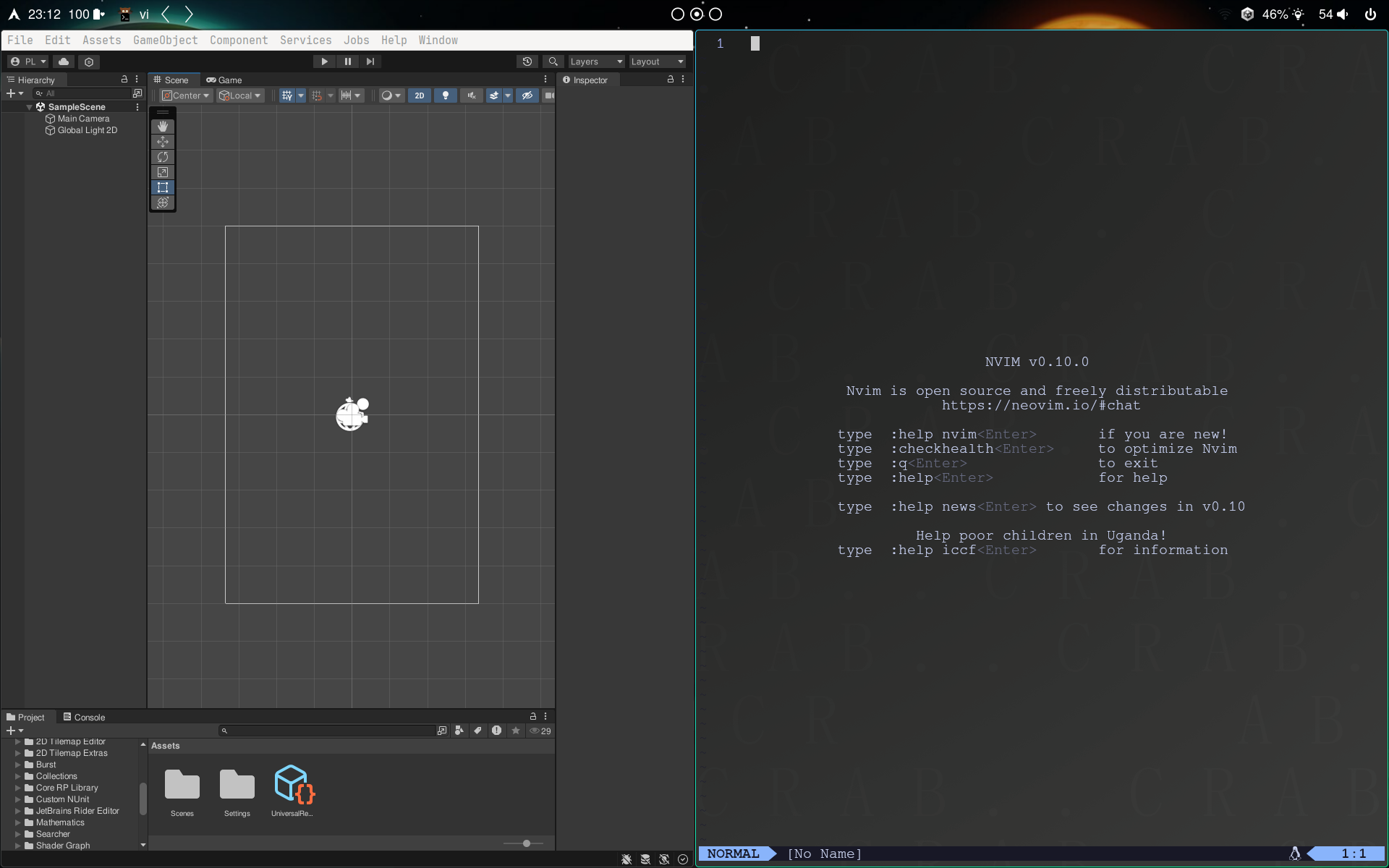Click the Wi-Fi icon in the status bar
The image size is (1389, 868).
(1225, 14)
